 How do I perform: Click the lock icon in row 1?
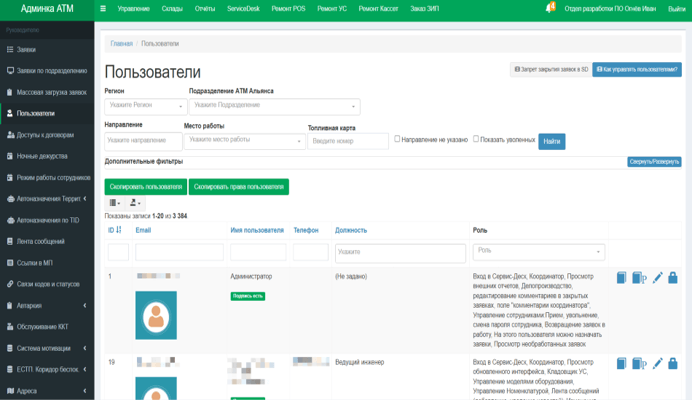(673, 278)
